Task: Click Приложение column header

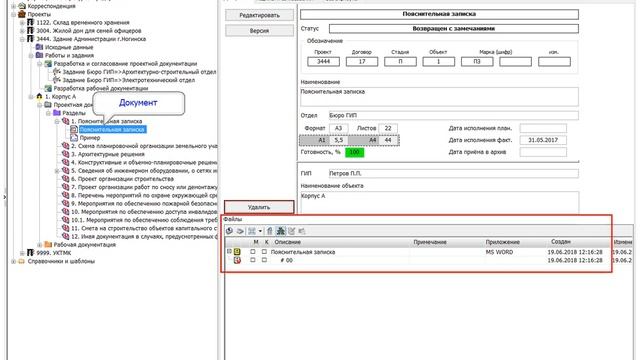Action: click(x=502, y=242)
